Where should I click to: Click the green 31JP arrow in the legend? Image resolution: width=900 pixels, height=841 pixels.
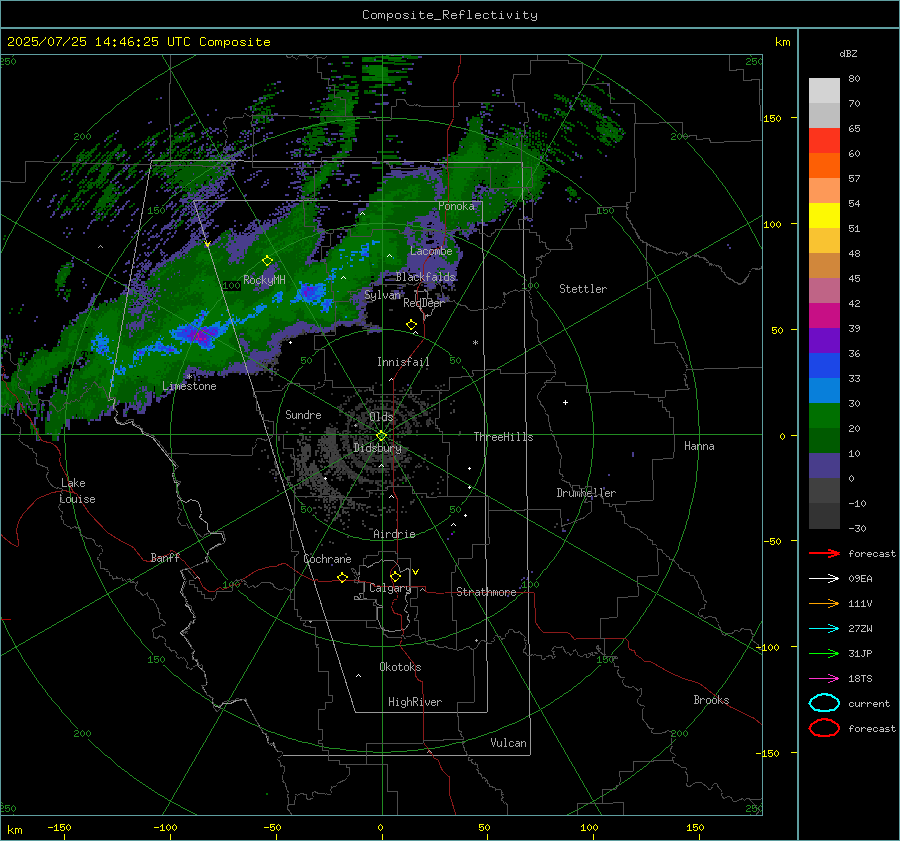click(x=824, y=653)
